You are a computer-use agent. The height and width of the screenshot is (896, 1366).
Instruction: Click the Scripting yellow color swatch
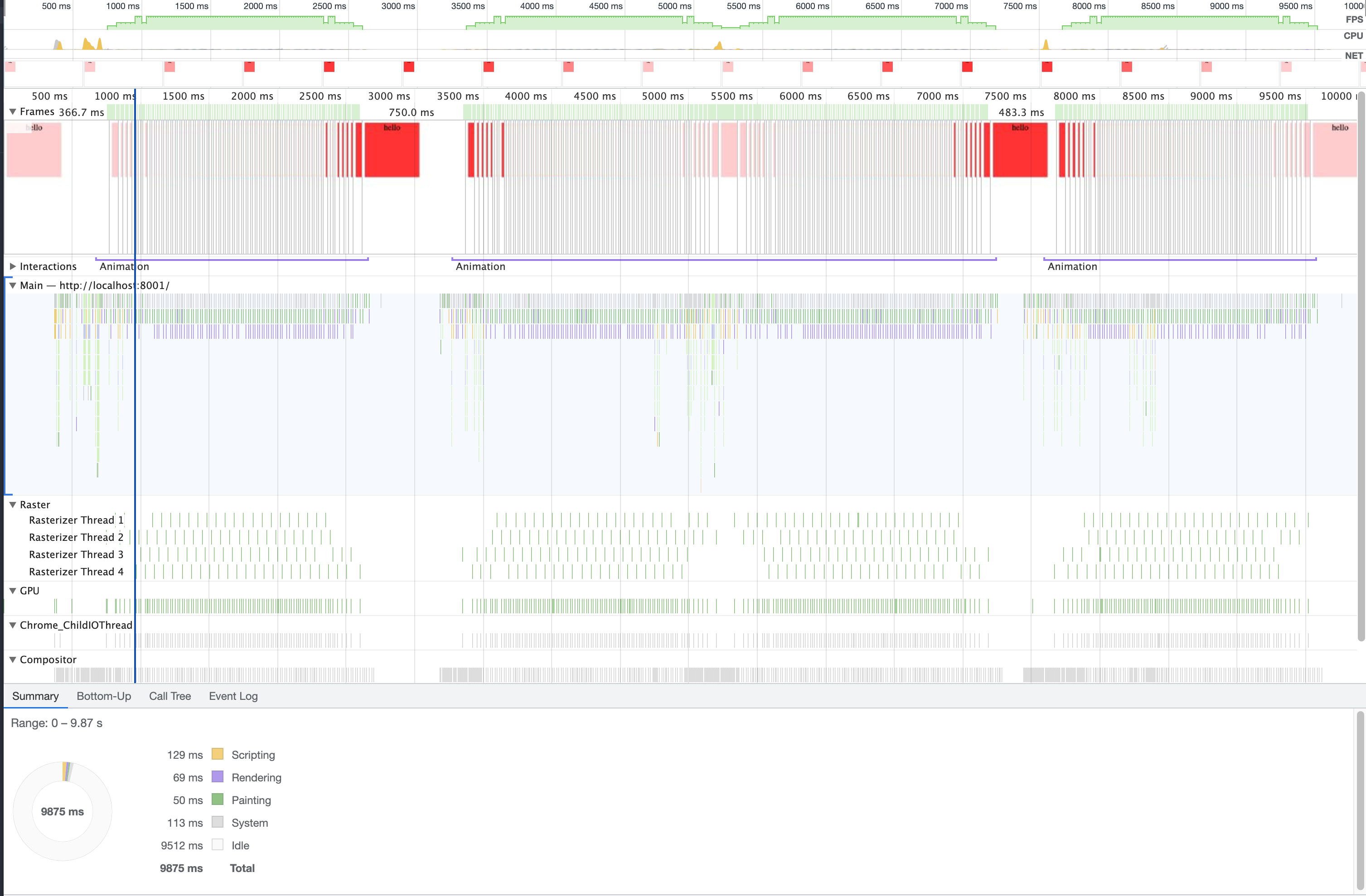218,754
